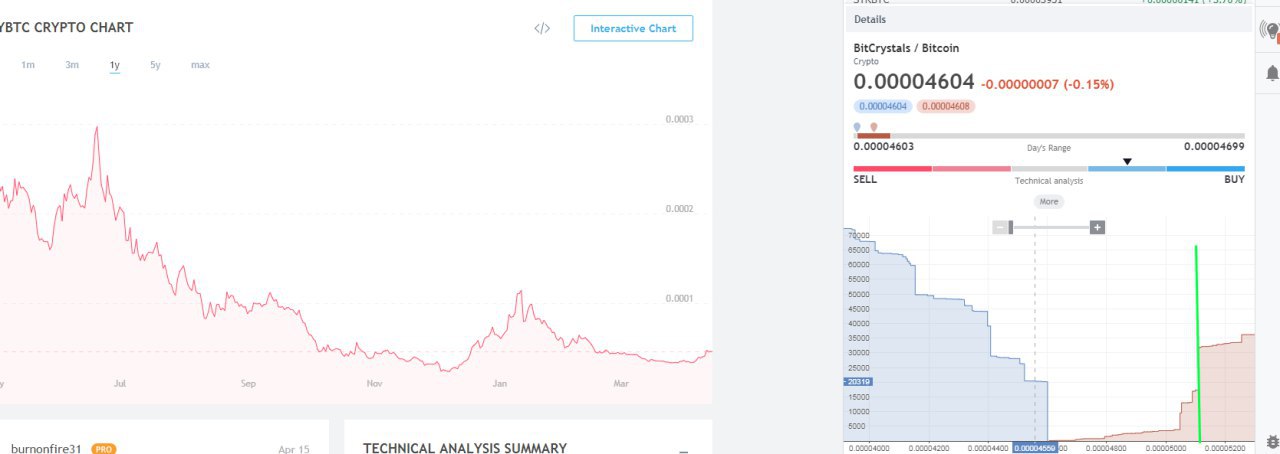
Task: Open the ideas stream sidebar icon
Action: (x=1270, y=29)
